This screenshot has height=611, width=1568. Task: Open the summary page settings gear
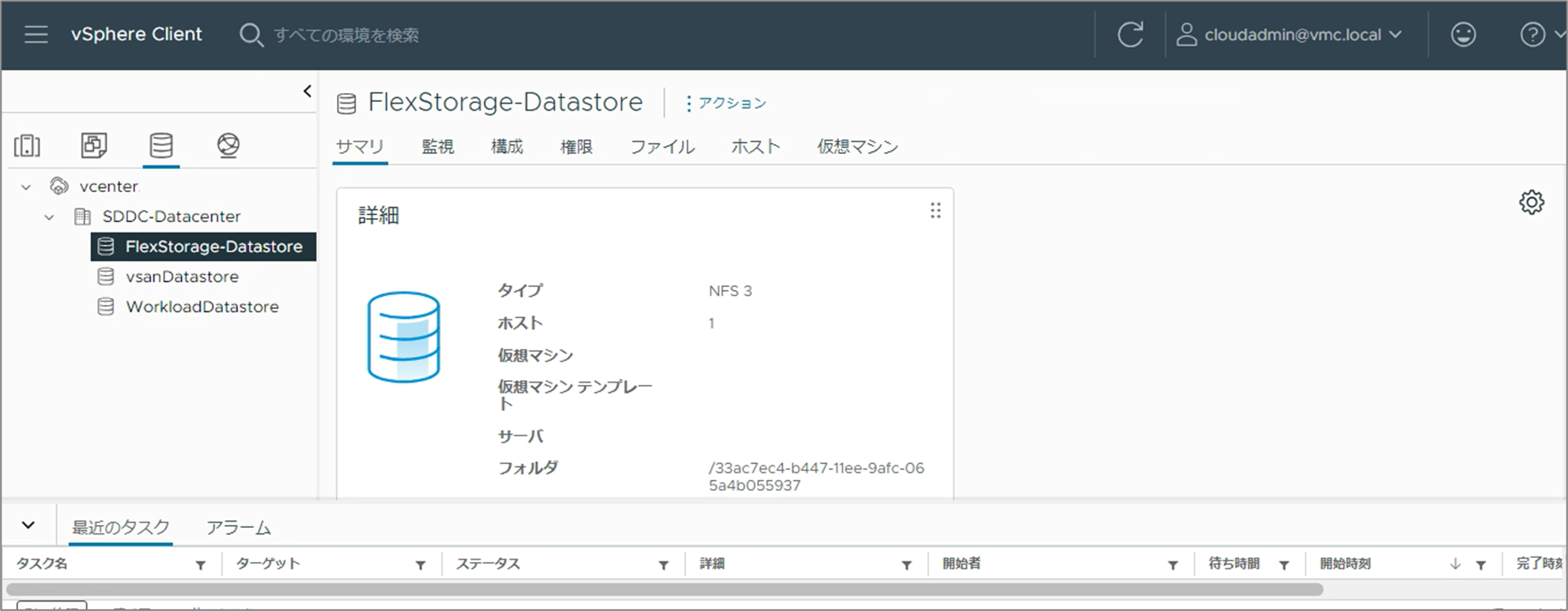point(1532,202)
